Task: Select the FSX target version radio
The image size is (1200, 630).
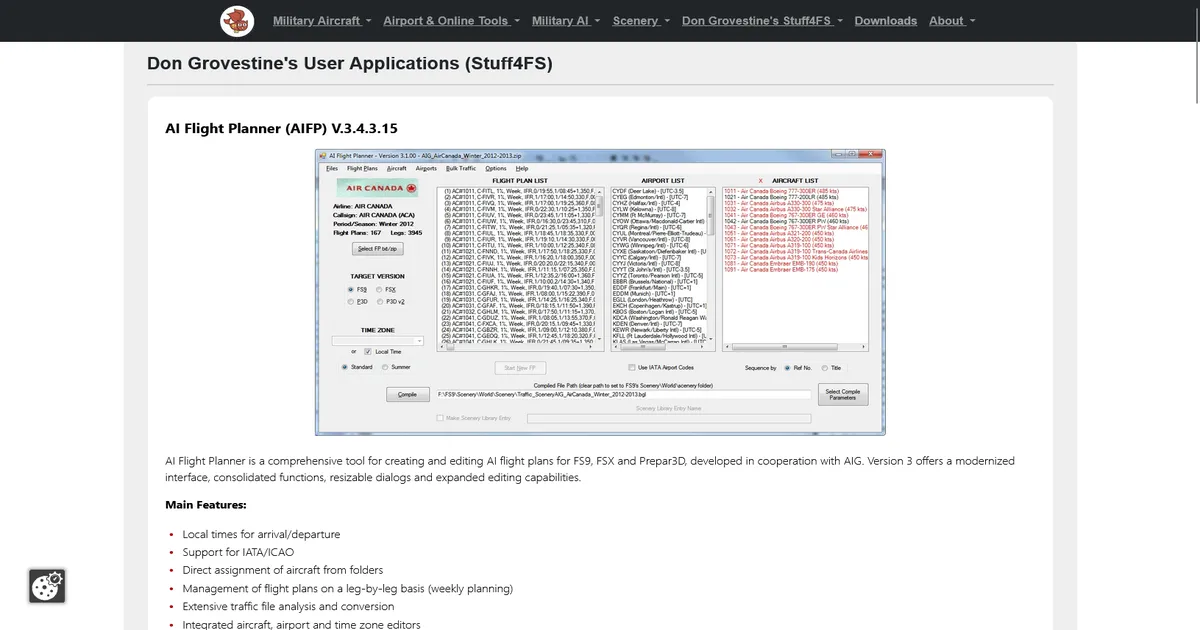Action: tap(379, 289)
